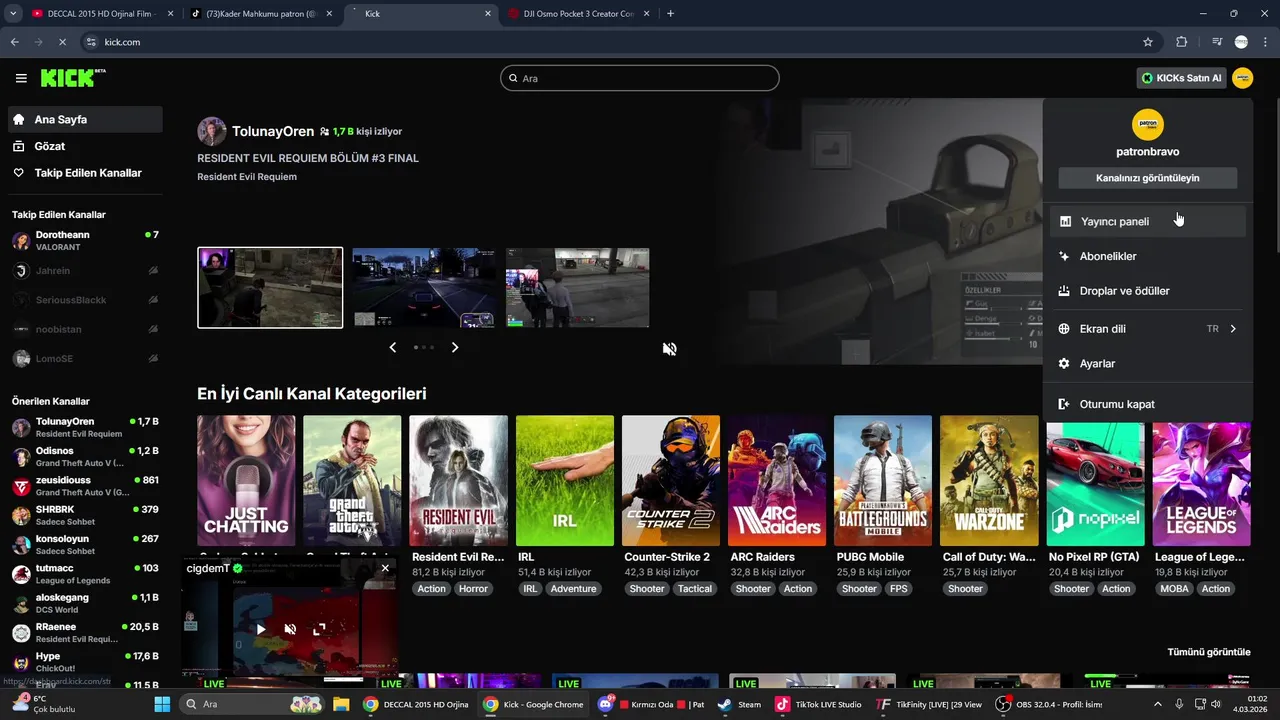This screenshot has width=1280, height=720.
Task: Unmute the cigdemT mini player
Action: click(x=290, y=629)
